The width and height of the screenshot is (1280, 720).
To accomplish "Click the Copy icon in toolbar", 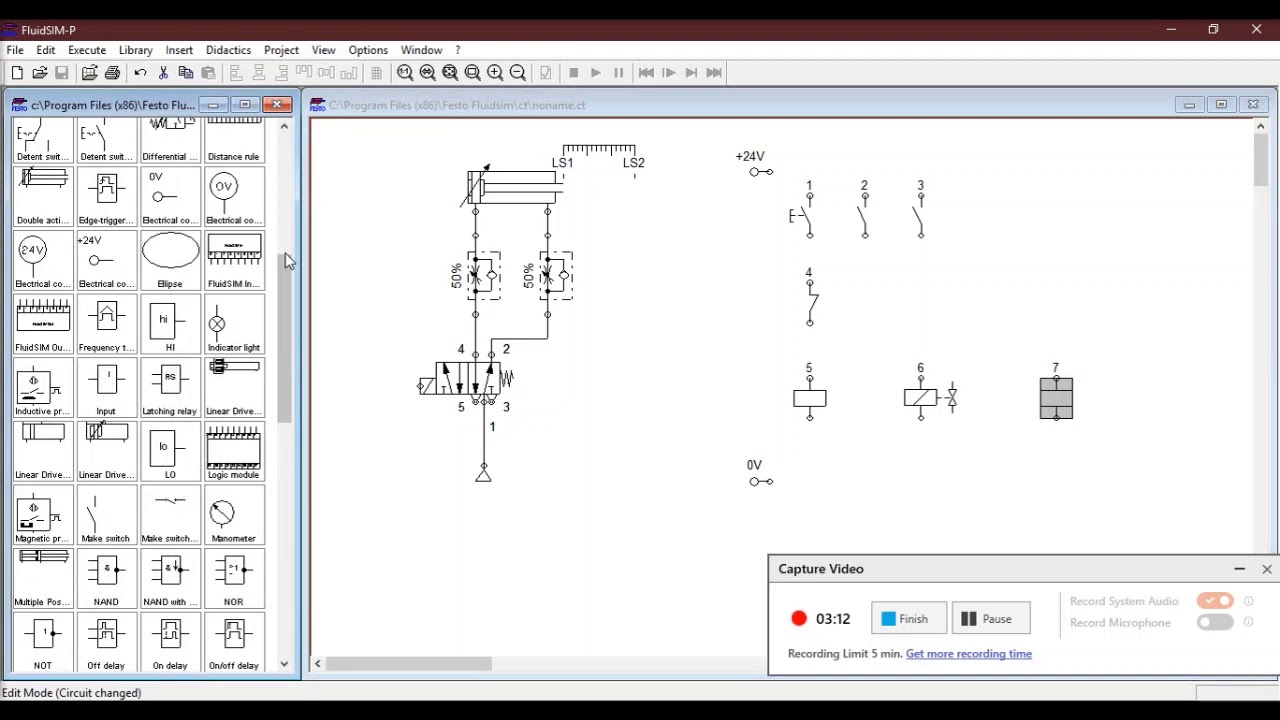I will [x=185, y=73].
